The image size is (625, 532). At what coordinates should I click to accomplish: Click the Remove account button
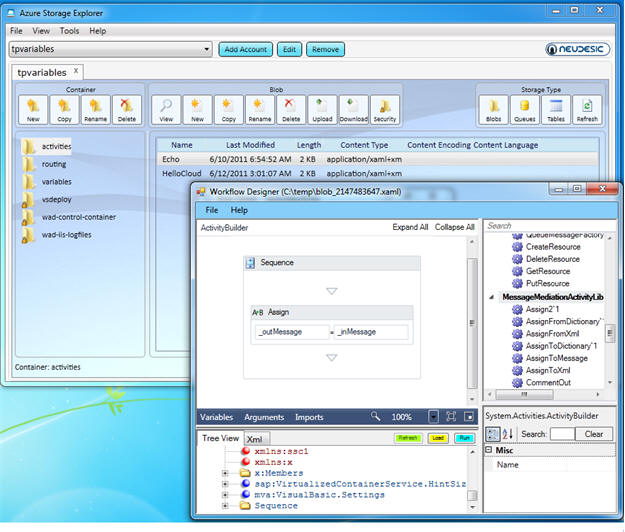tap(325, 49)
